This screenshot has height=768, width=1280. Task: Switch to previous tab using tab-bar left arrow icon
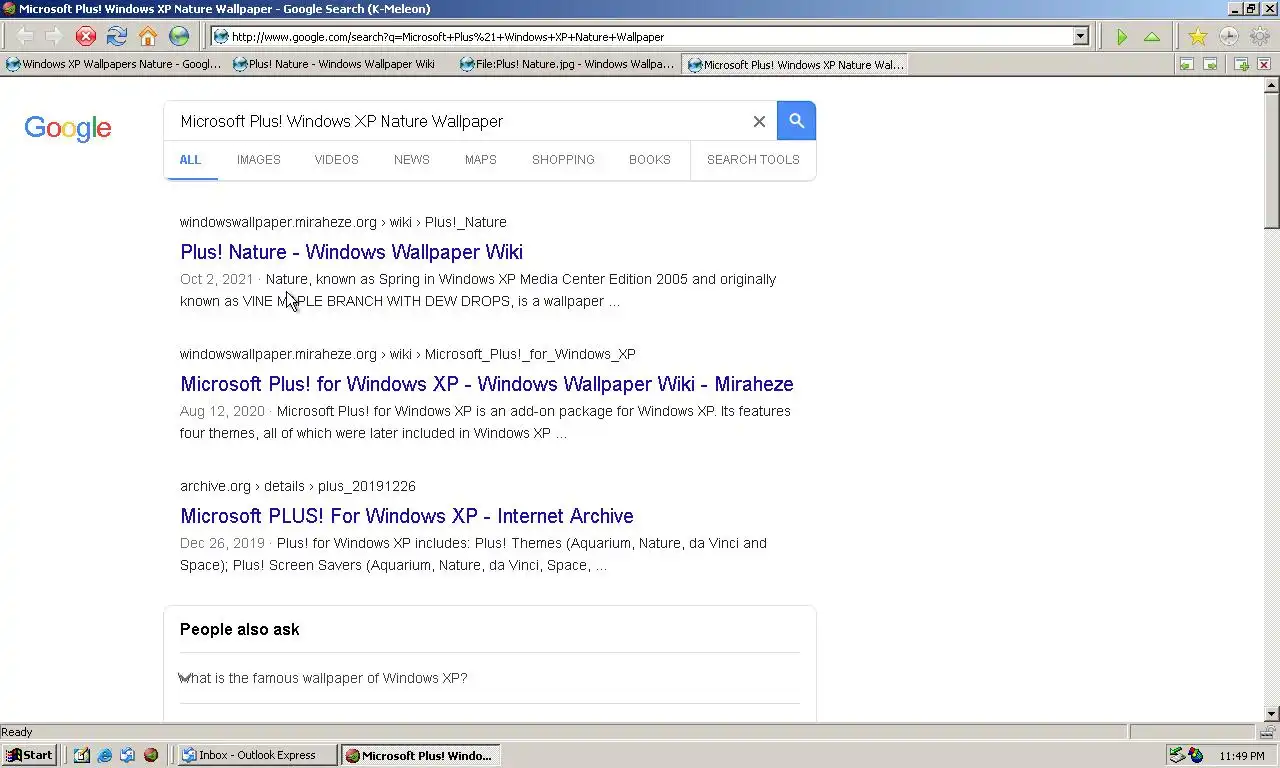tap(1186, 64)
